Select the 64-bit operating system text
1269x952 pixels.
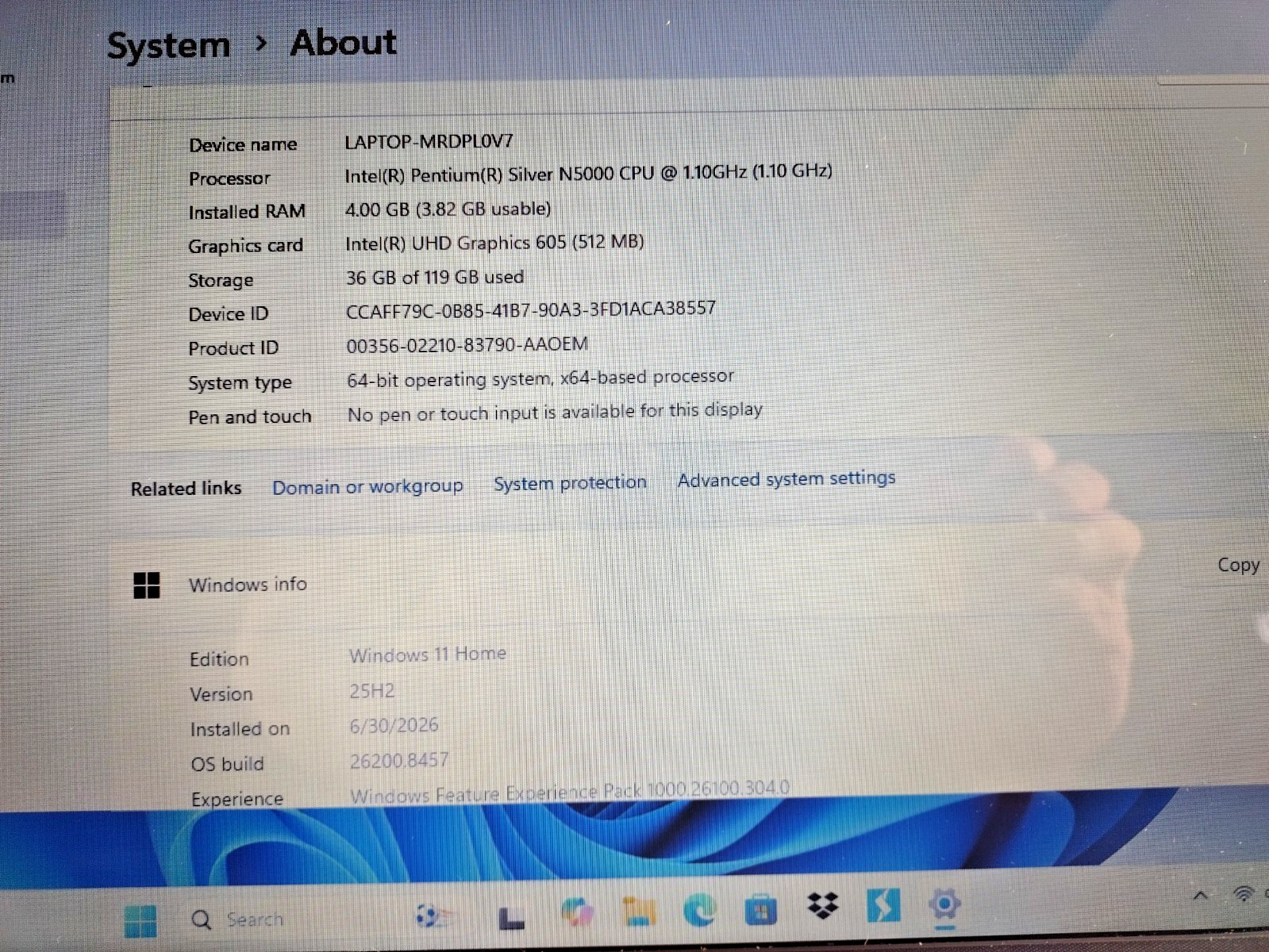(x=540, y=378)
